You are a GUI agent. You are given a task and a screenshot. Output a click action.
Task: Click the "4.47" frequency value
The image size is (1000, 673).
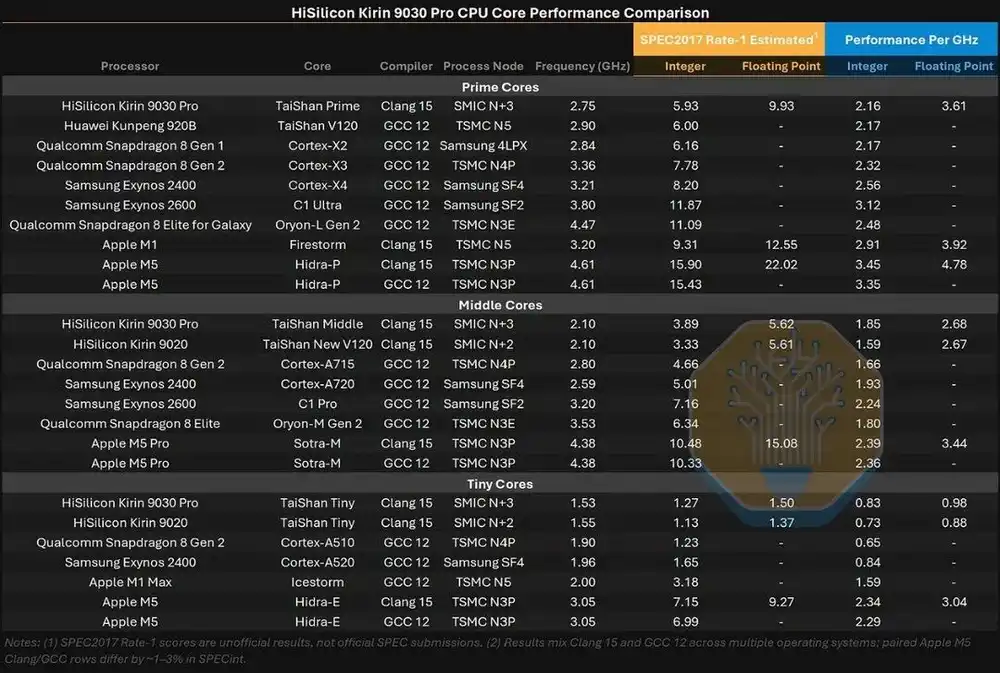582,225
